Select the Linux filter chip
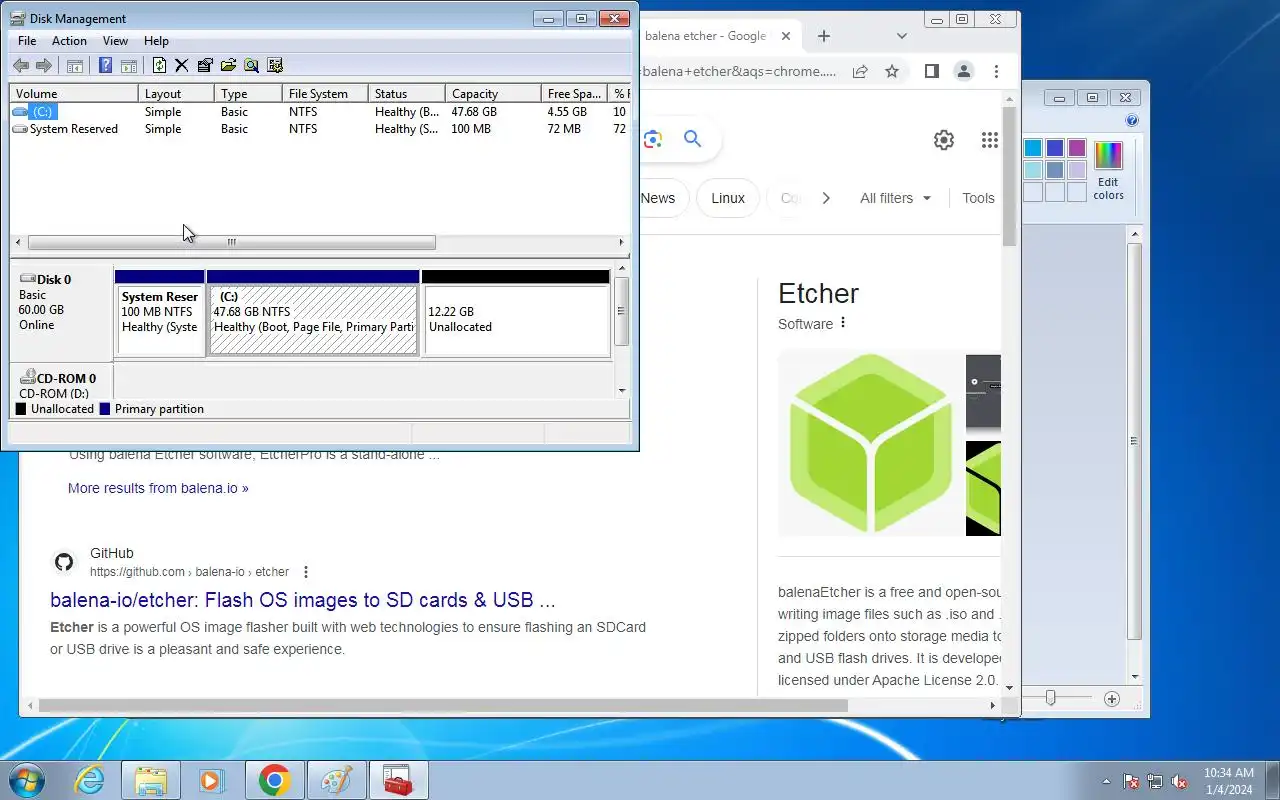This screenshot has width=1280, height=800. click(x=728, y=198)
